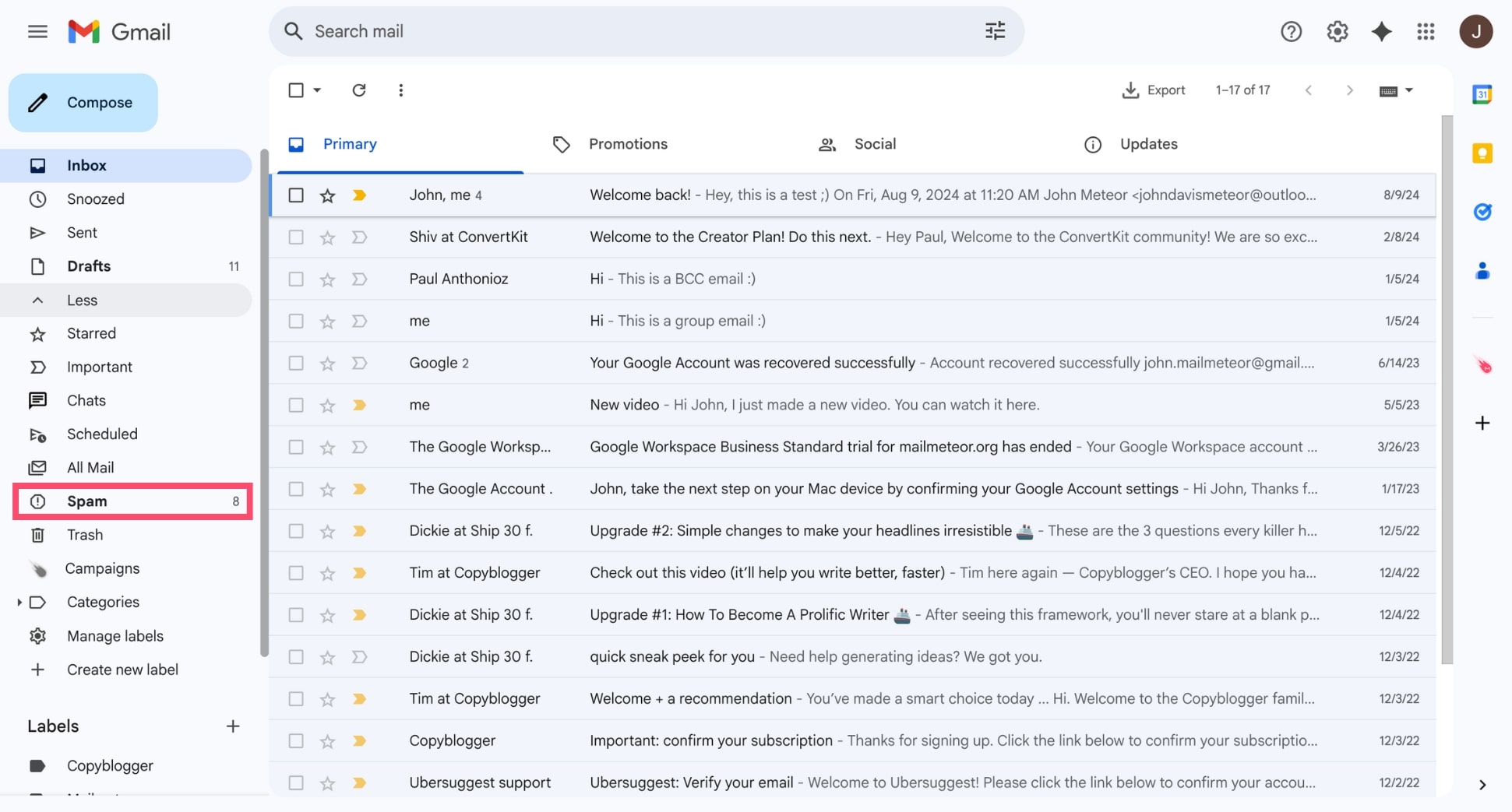Open Gemini sparkle icon
Viewport: 1512px width, 812px height.
tap(1381, 31)
